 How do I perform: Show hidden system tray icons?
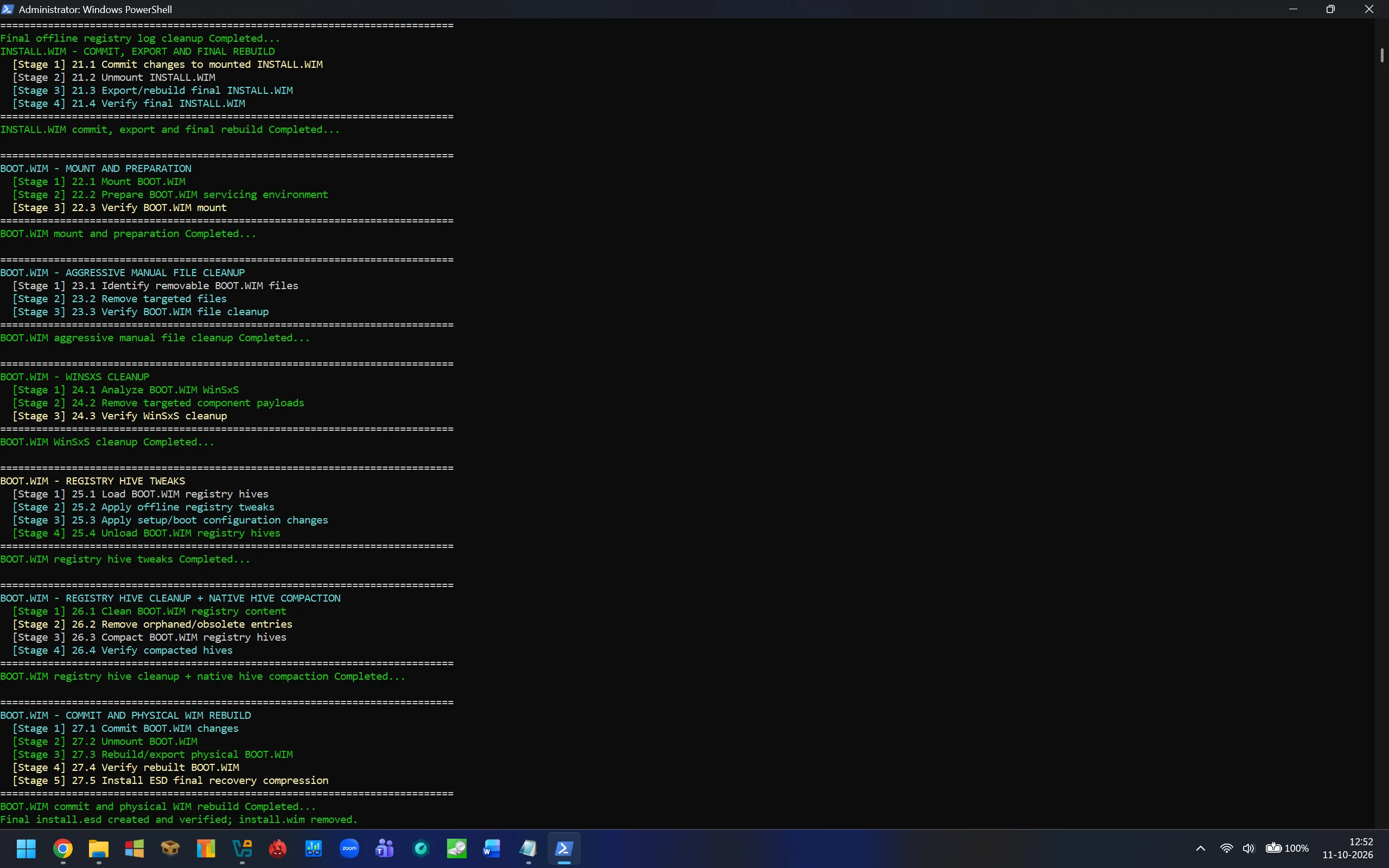point(1200,848)
